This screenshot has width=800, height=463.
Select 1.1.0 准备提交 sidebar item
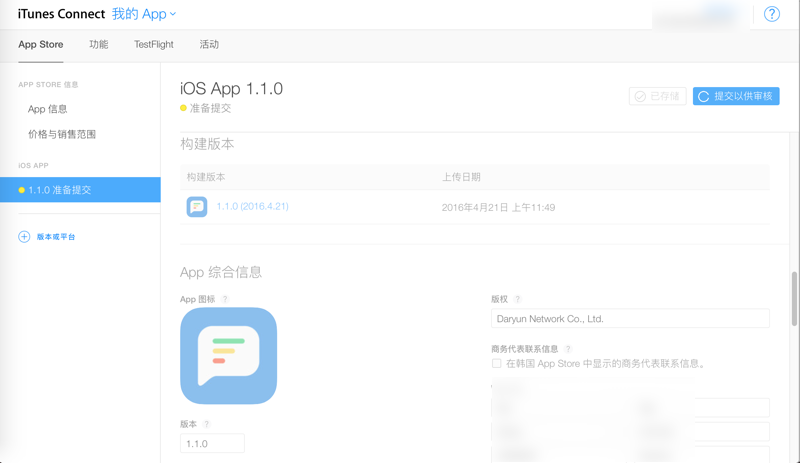[x=80, y=190]
